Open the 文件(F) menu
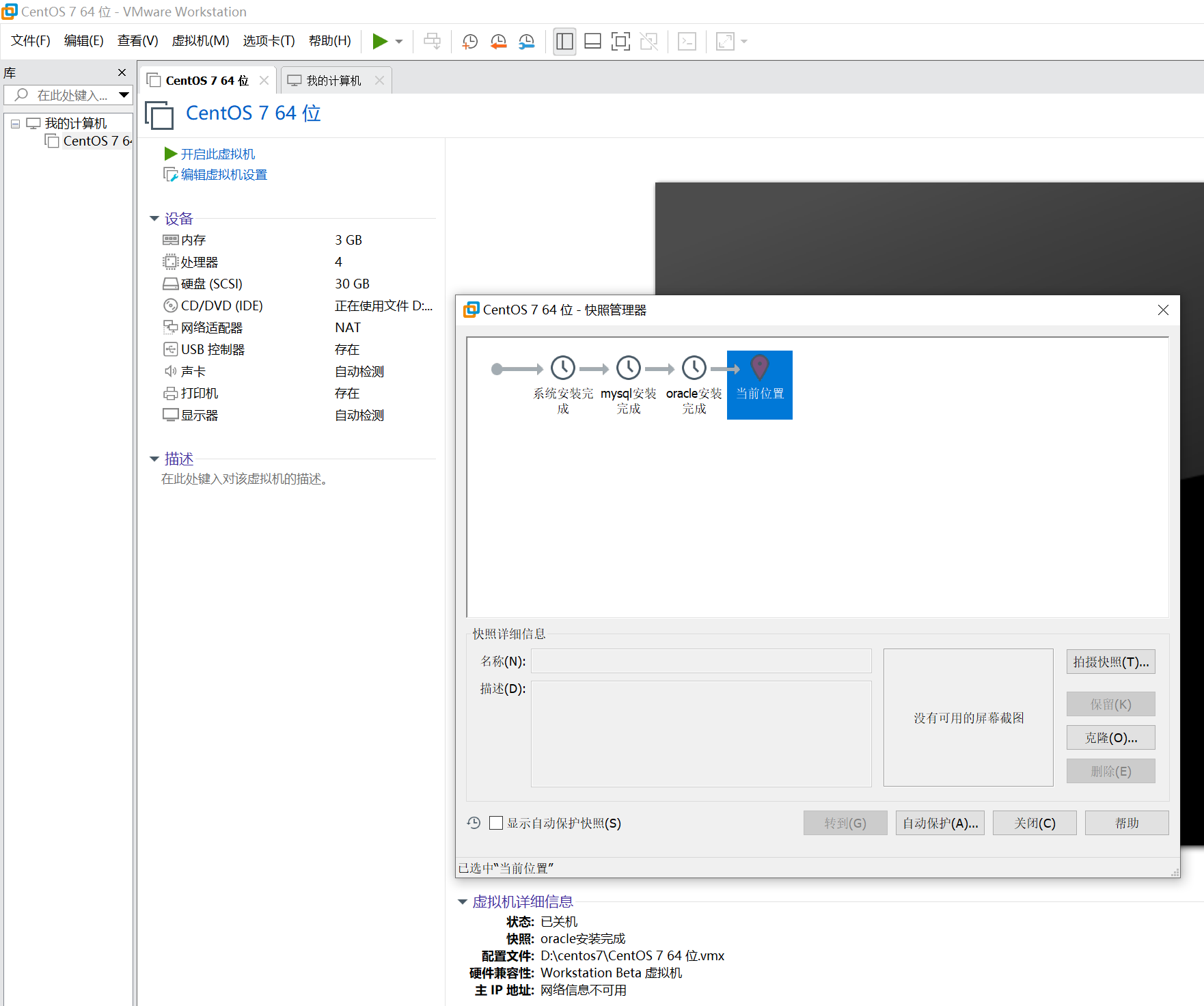 point(31,41)
